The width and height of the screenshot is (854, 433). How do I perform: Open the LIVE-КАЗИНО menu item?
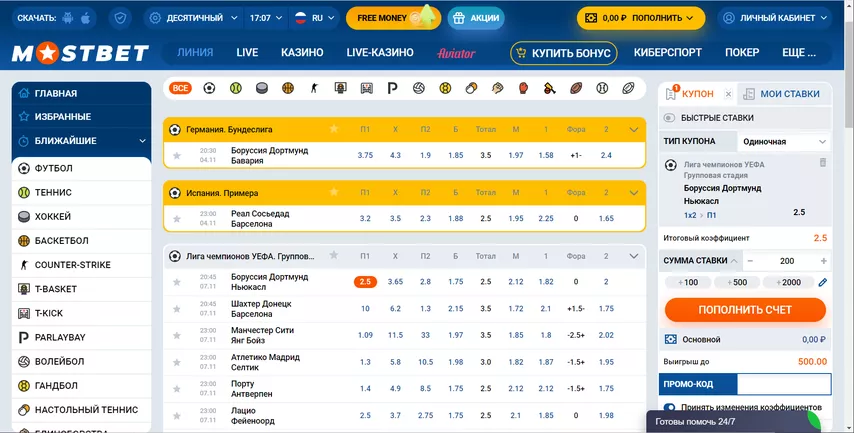click(379, 53)
